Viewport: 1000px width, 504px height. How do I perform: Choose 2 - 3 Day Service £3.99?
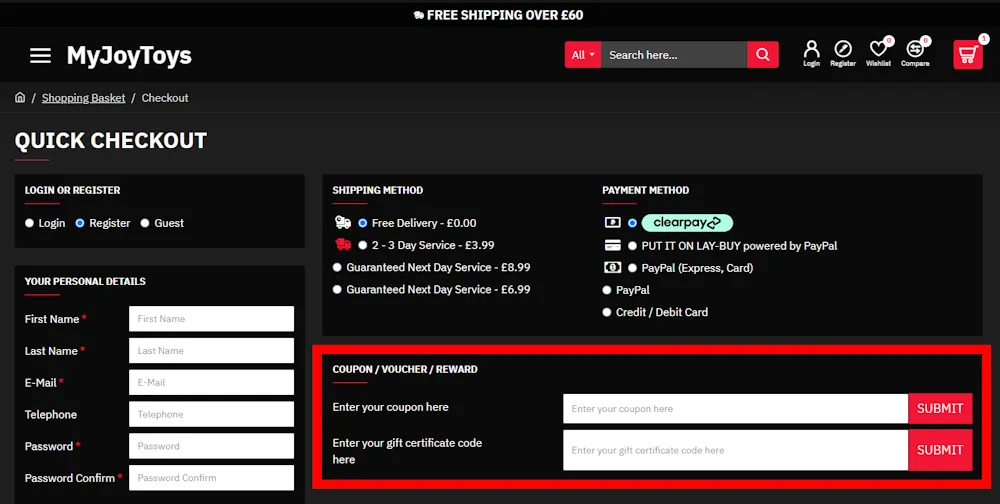point(362,245)
